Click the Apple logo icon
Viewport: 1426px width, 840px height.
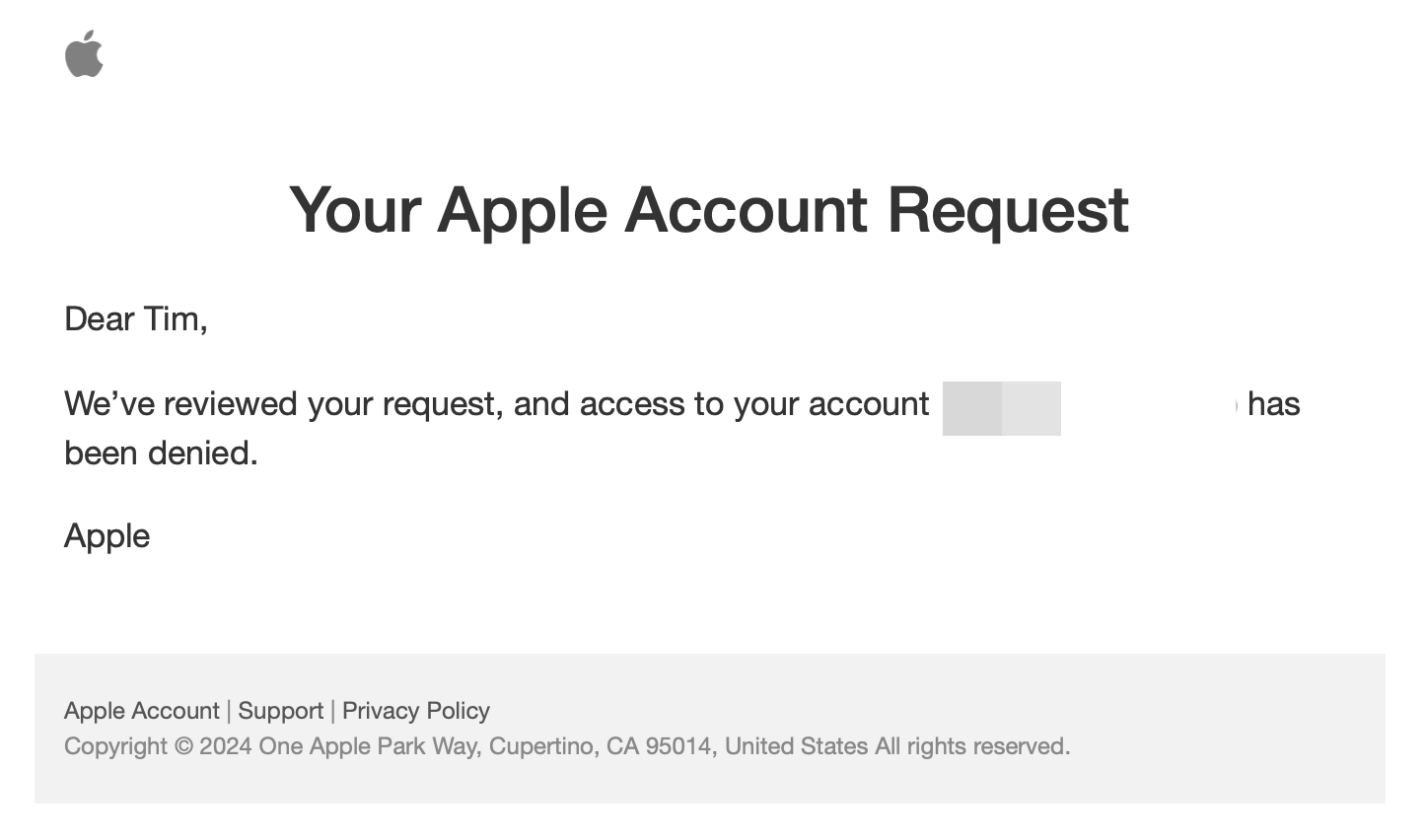pos(84,53)
